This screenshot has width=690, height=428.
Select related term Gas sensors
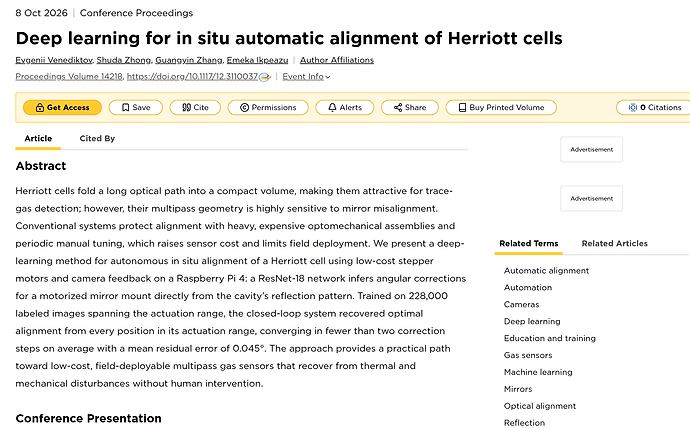(x=528, y=355)
